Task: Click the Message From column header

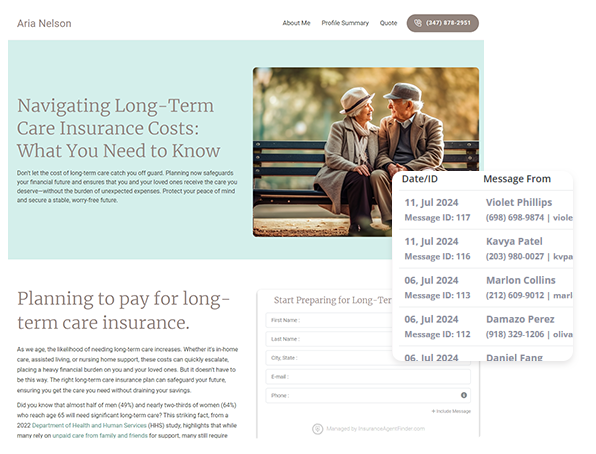Action: pyautogui.click(x=517, y=179)
